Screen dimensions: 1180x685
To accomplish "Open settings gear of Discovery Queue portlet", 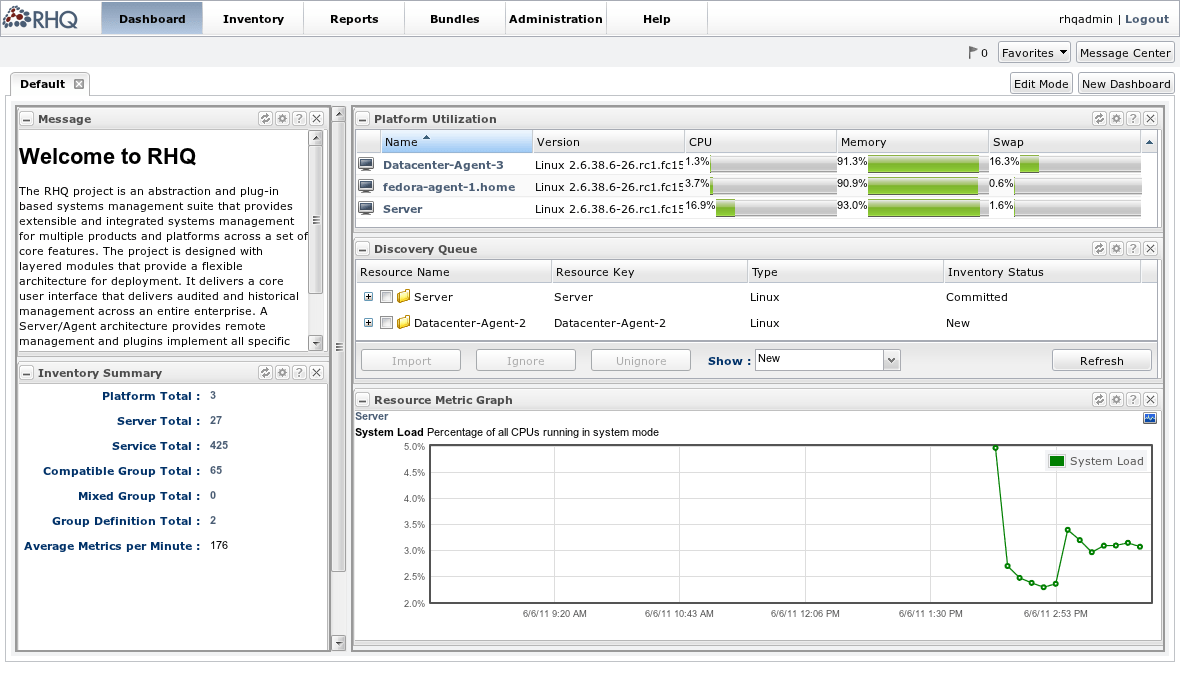I will point(1116,248).
